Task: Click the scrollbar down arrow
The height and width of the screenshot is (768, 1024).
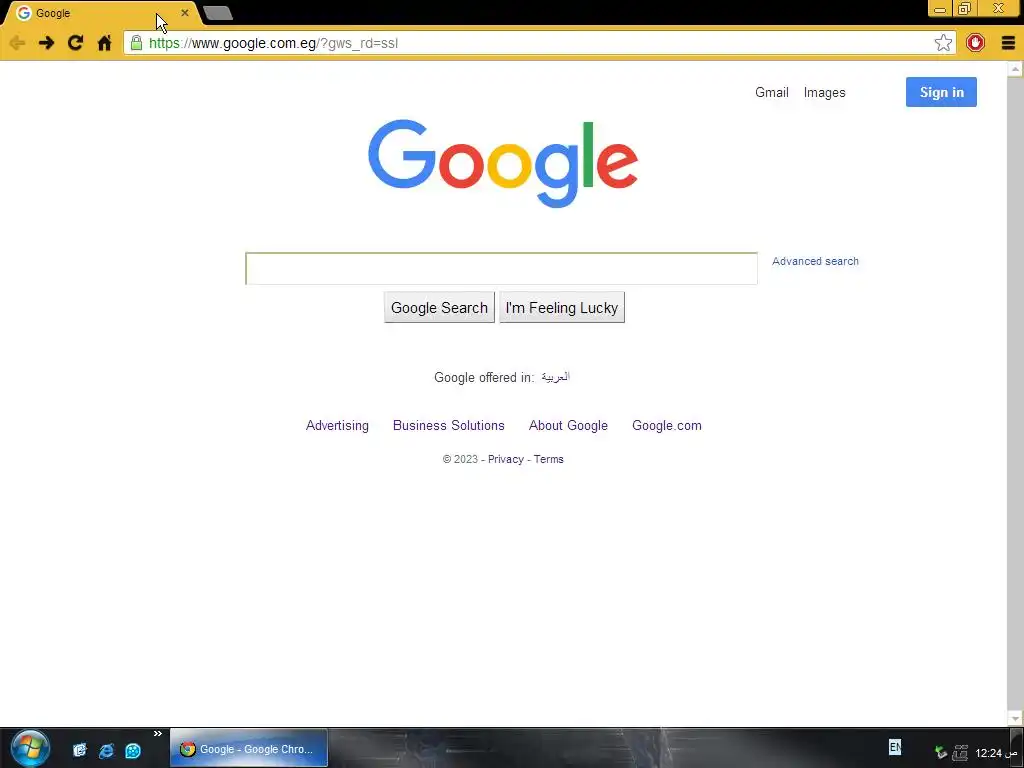Action: click(1015, 718)
